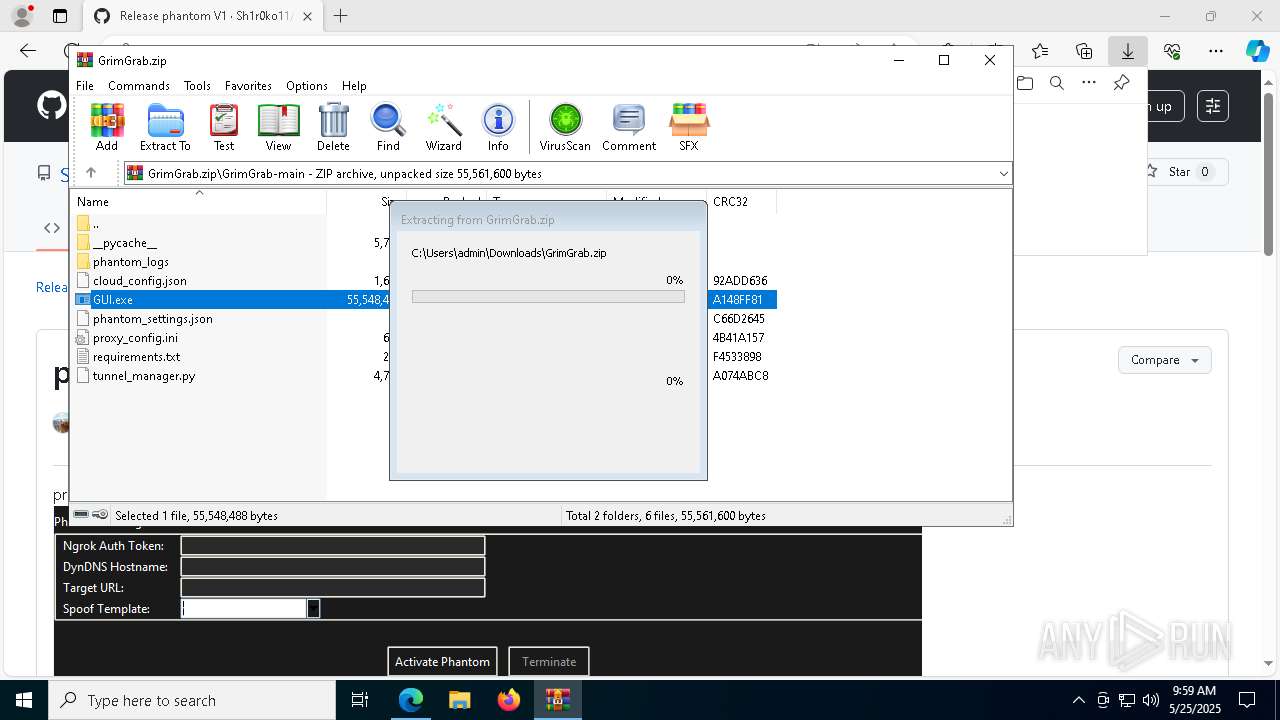Image resolution: width=1280 pixels, height=720 pixels.
Task: Click the View toolbar icon
Action: coord(278,127)
